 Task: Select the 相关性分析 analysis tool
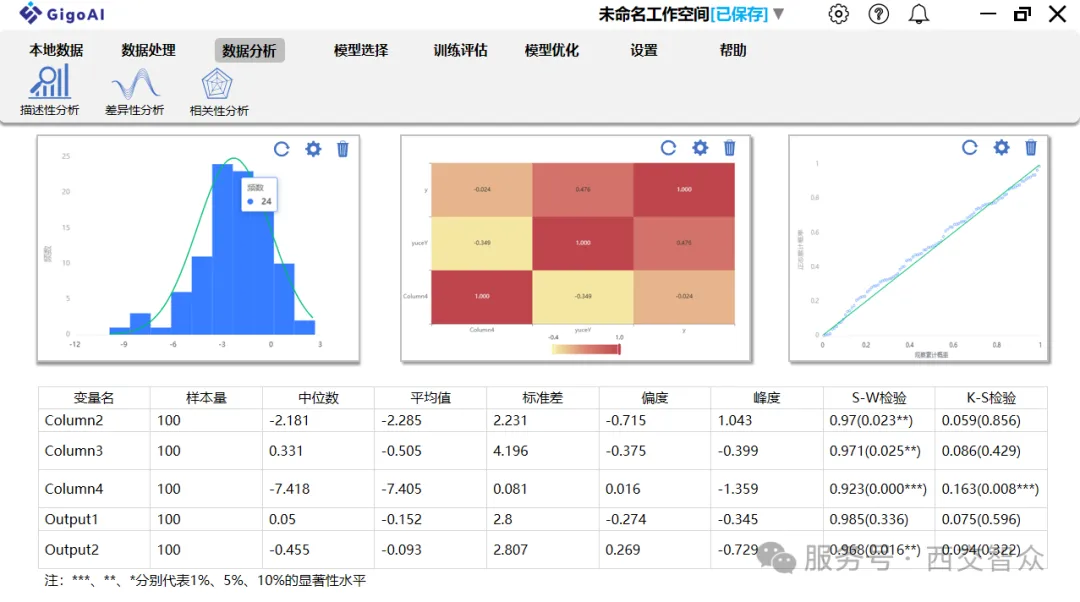click(218, 90)
